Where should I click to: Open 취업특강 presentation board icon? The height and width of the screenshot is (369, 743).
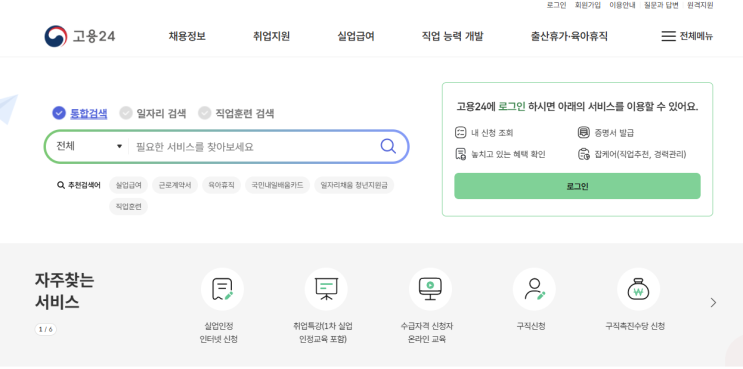(x=326, y=289)
